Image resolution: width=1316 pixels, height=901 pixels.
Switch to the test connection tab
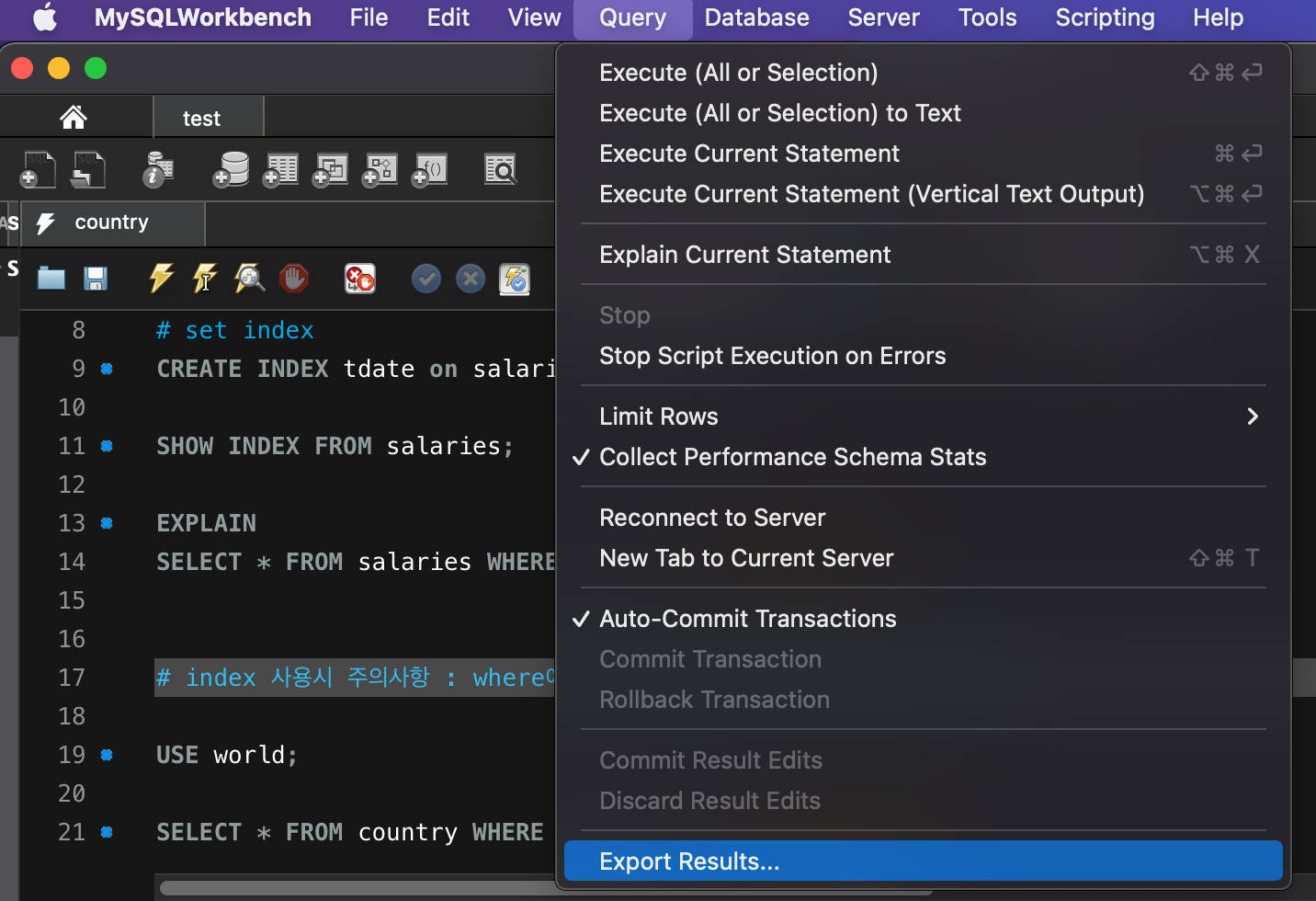(x=209, y=118)
